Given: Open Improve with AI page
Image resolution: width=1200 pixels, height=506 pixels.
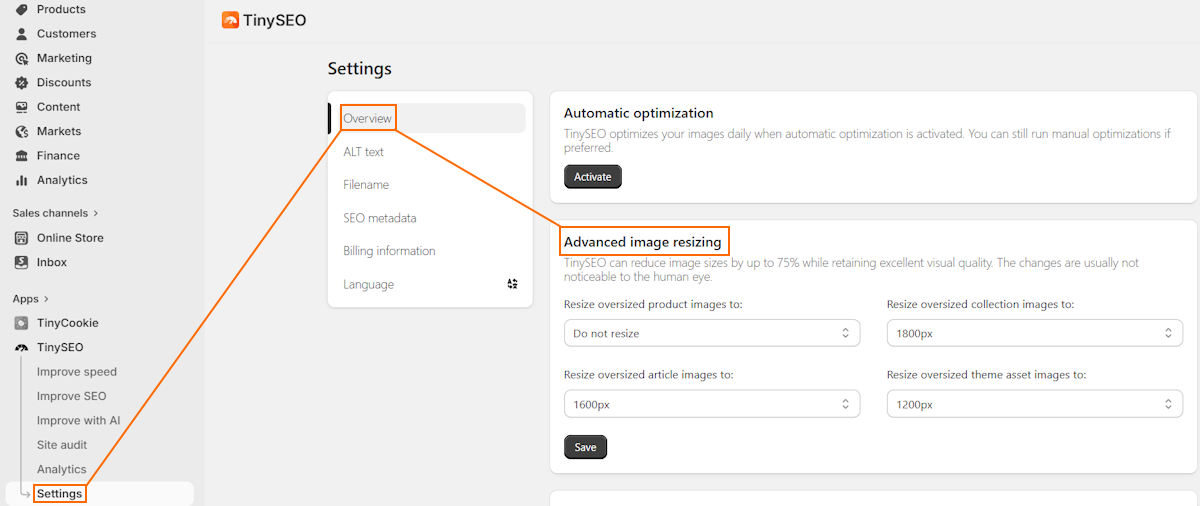Looking at the screenshot, I should click(x=78, y=421).
